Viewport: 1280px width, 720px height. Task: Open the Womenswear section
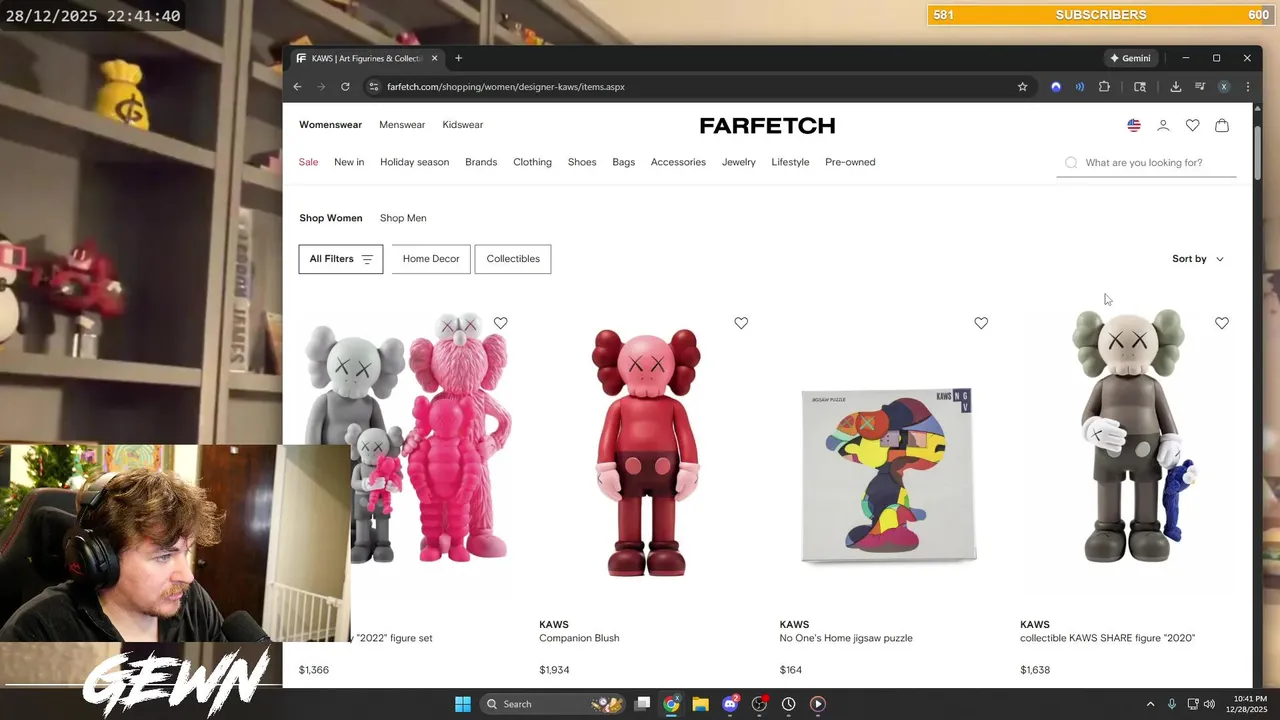point(330,125)
